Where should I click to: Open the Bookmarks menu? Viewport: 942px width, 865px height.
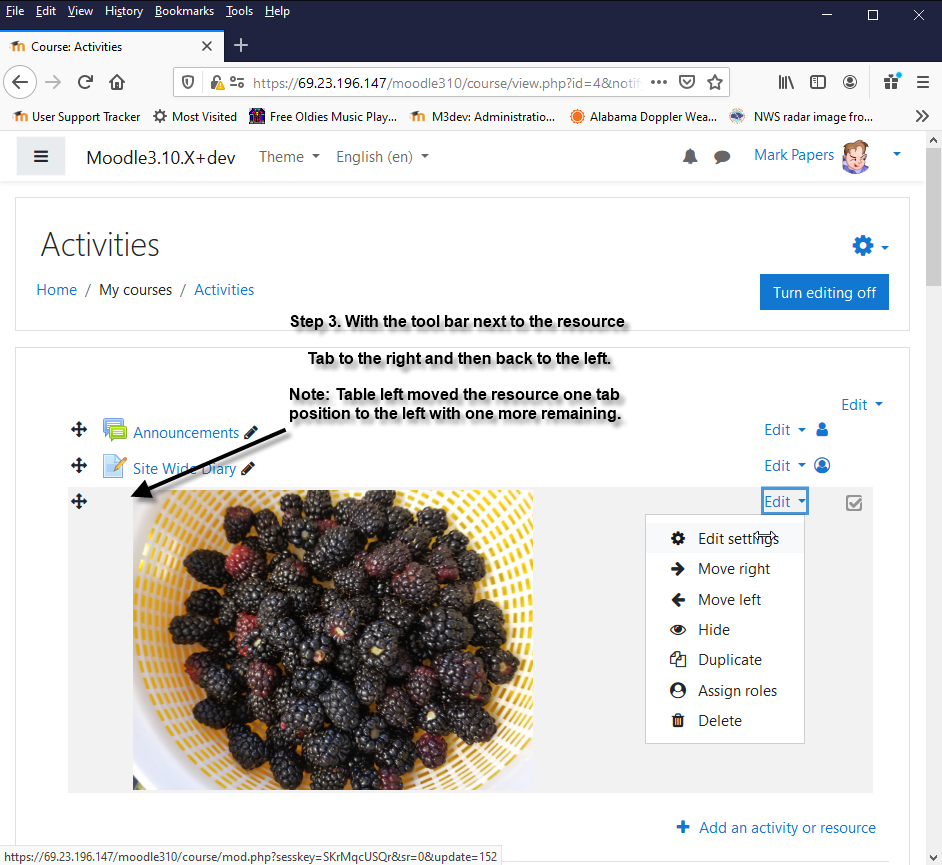[x=184, y=11]
